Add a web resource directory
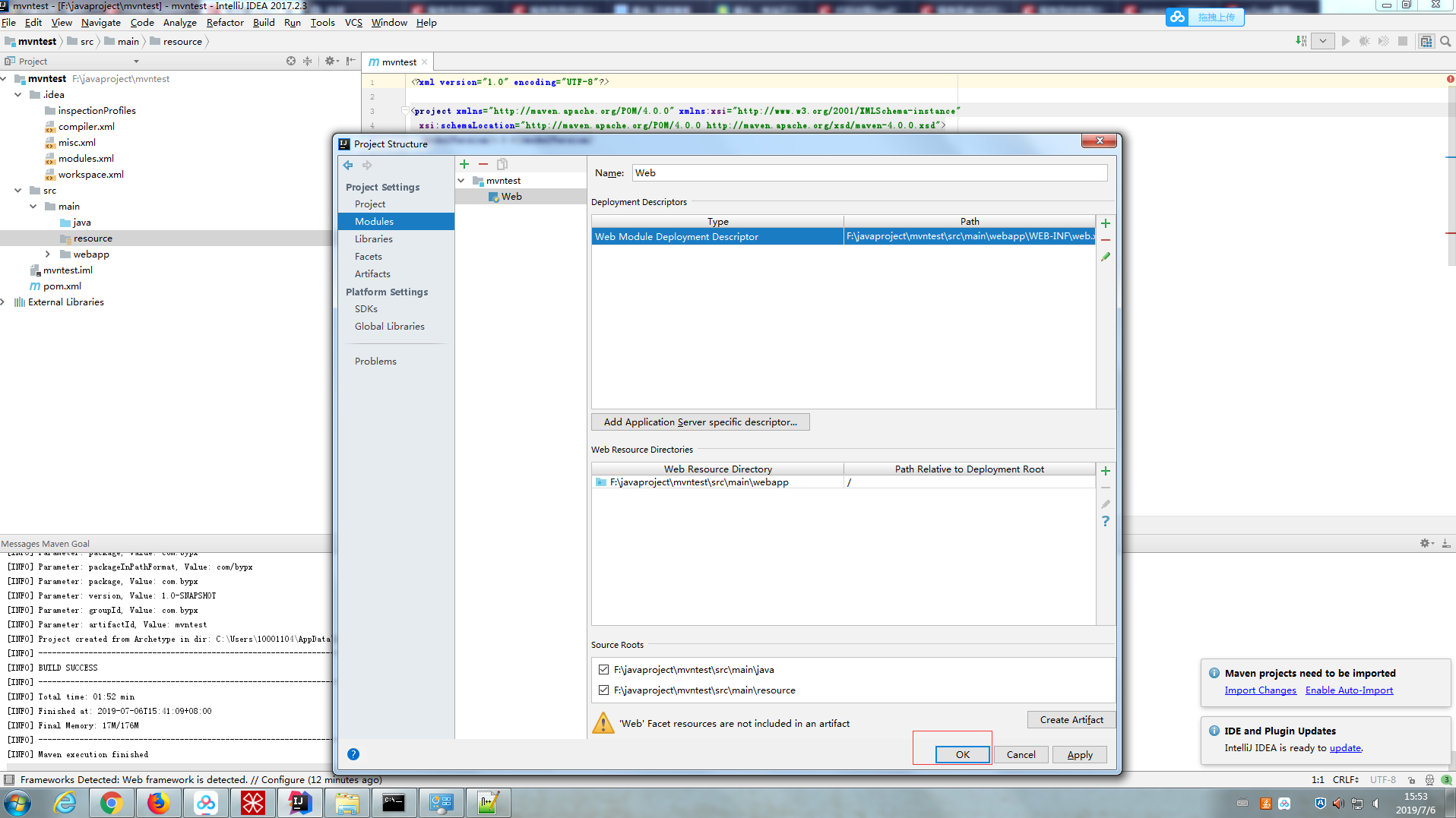Image resolution: width=1456 pixels, height=818 pixels. coord(1106,471)
